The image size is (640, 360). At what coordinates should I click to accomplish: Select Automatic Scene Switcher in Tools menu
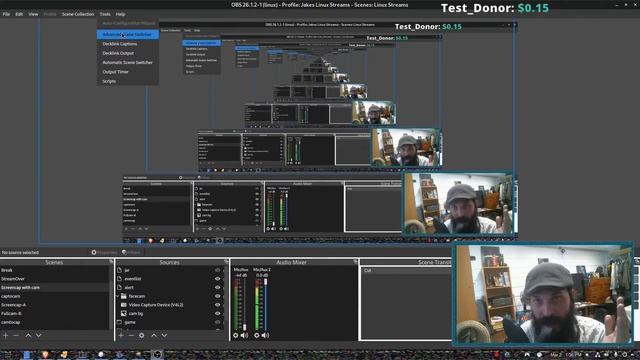click(128, 62)
